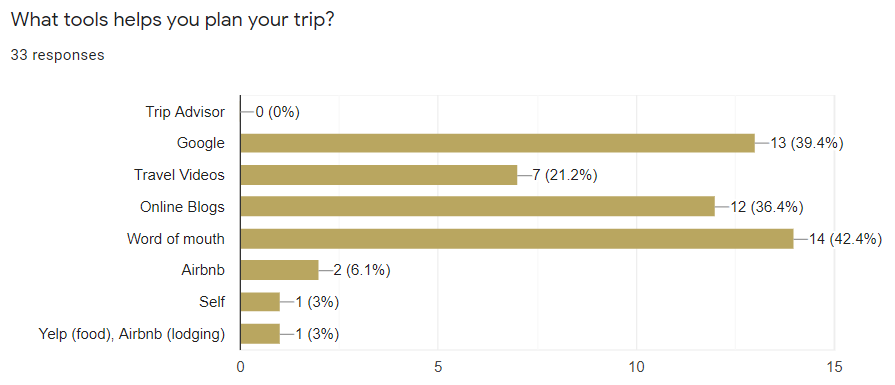Click the 14 (42.4%) data label
Screen dimensions: 895x385
pos(846,239)
